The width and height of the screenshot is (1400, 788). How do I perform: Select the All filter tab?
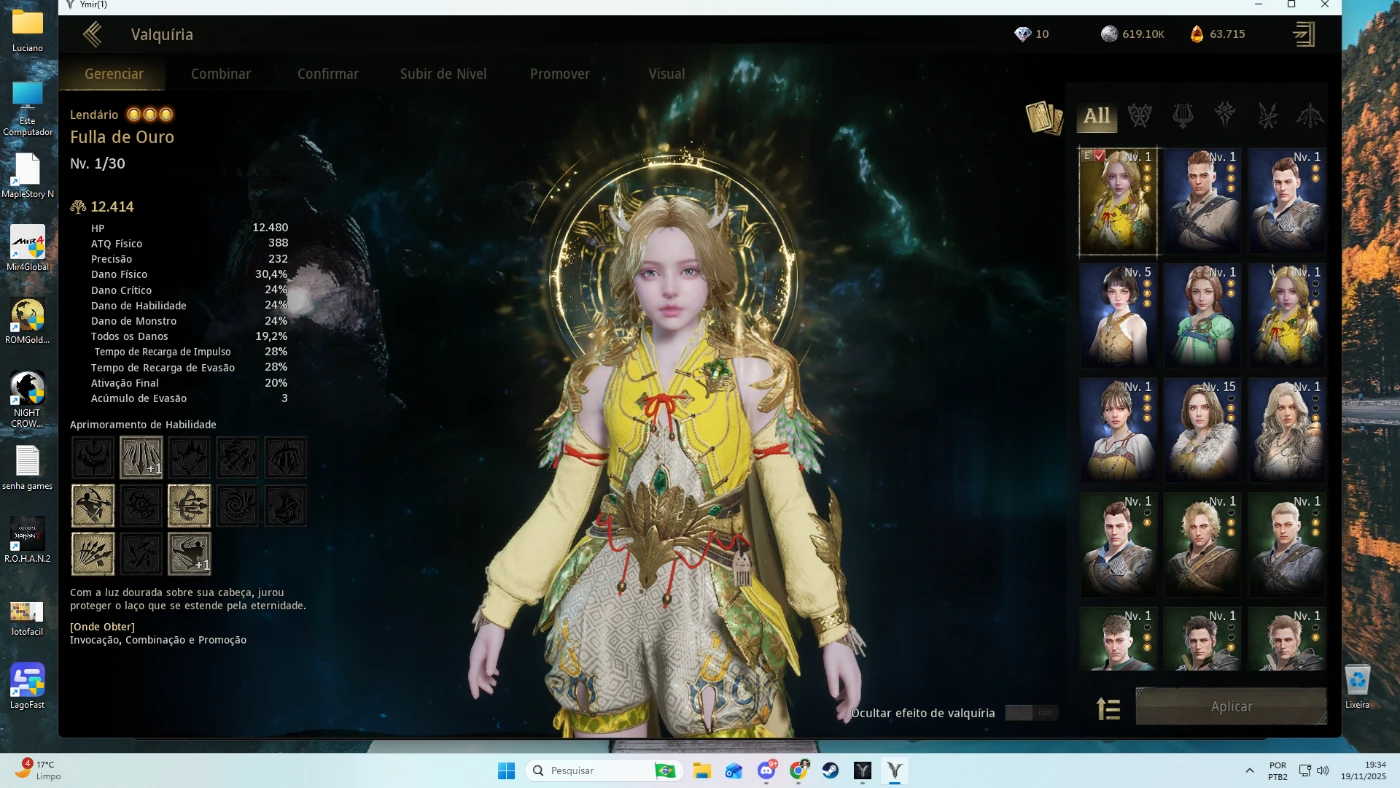click(1097, 116)
